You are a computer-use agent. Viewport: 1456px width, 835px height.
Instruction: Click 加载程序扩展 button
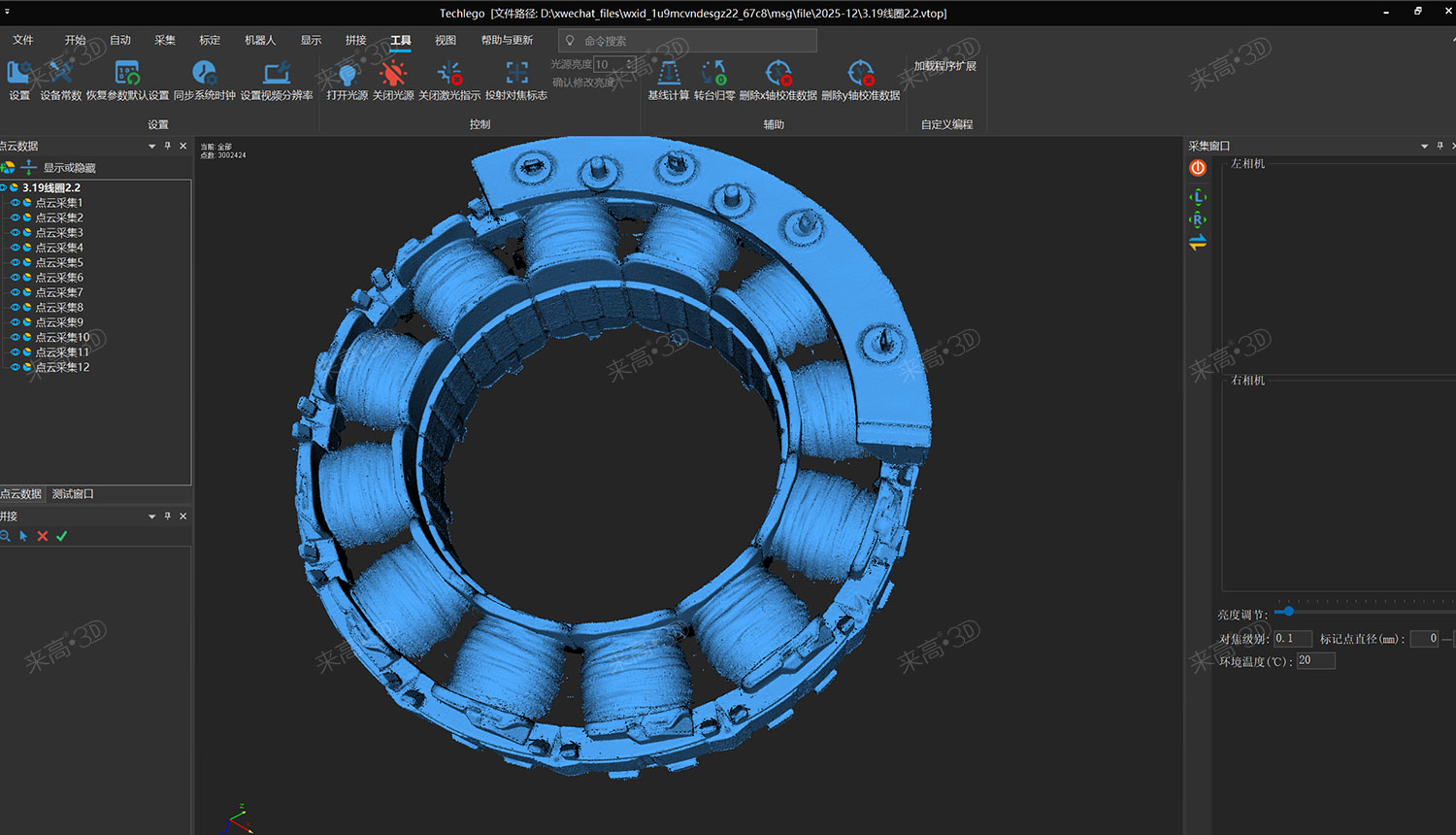tap(944, 66)
